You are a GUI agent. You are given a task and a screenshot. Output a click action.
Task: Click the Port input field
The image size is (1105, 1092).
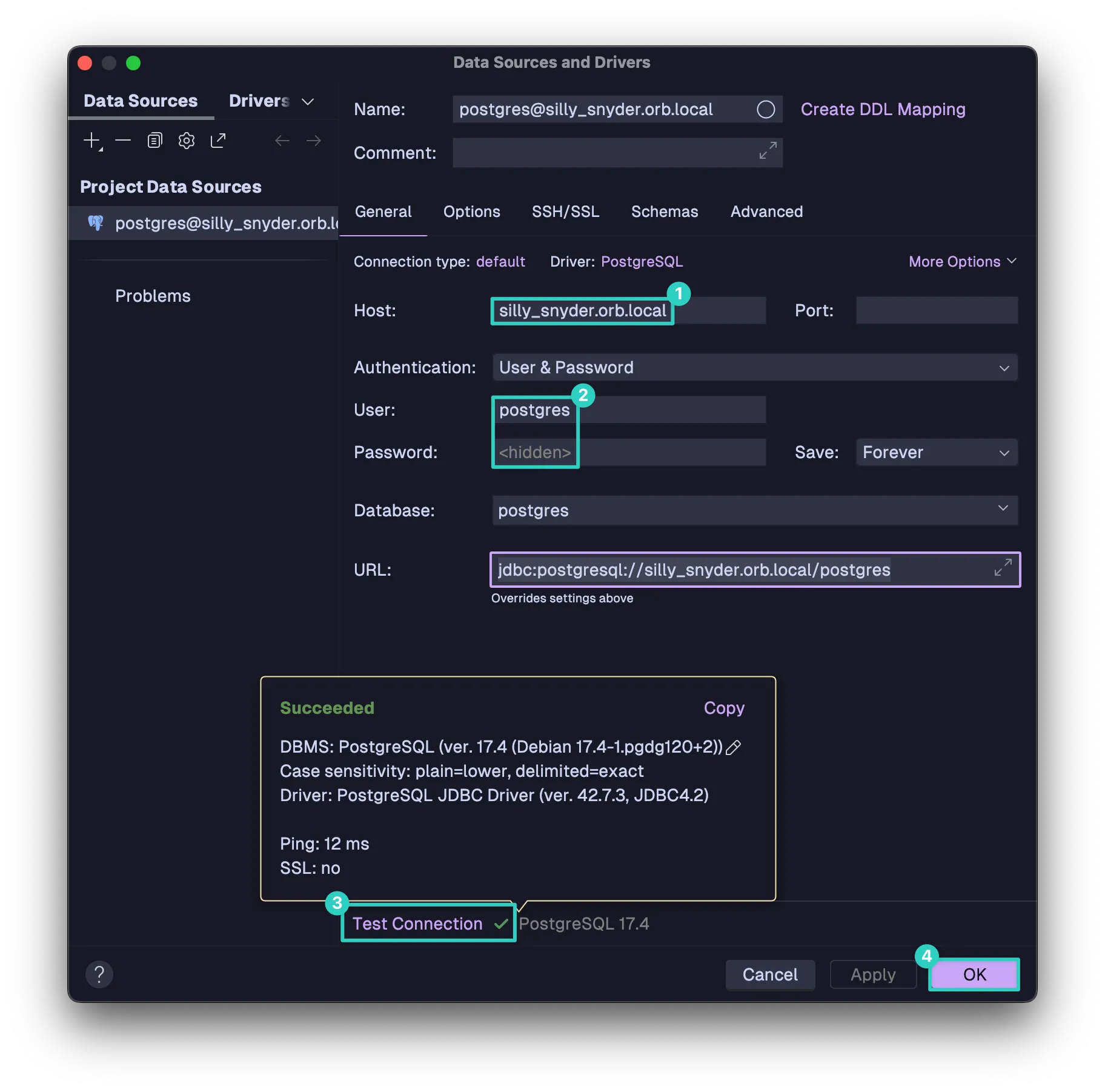pyautogui.click(x=937, y=311)
